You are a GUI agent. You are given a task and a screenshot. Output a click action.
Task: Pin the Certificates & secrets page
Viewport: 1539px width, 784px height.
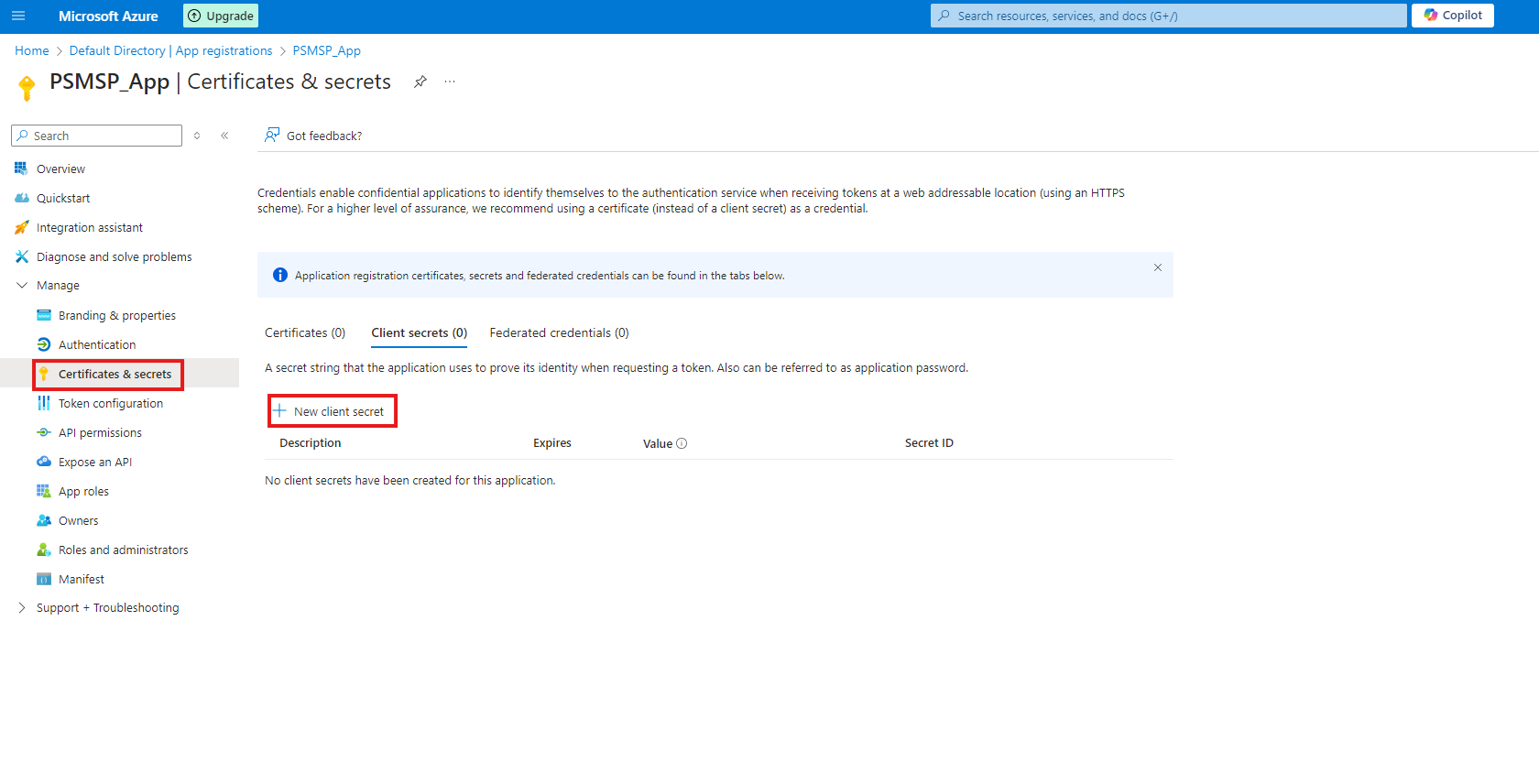(x=420, y=82)
